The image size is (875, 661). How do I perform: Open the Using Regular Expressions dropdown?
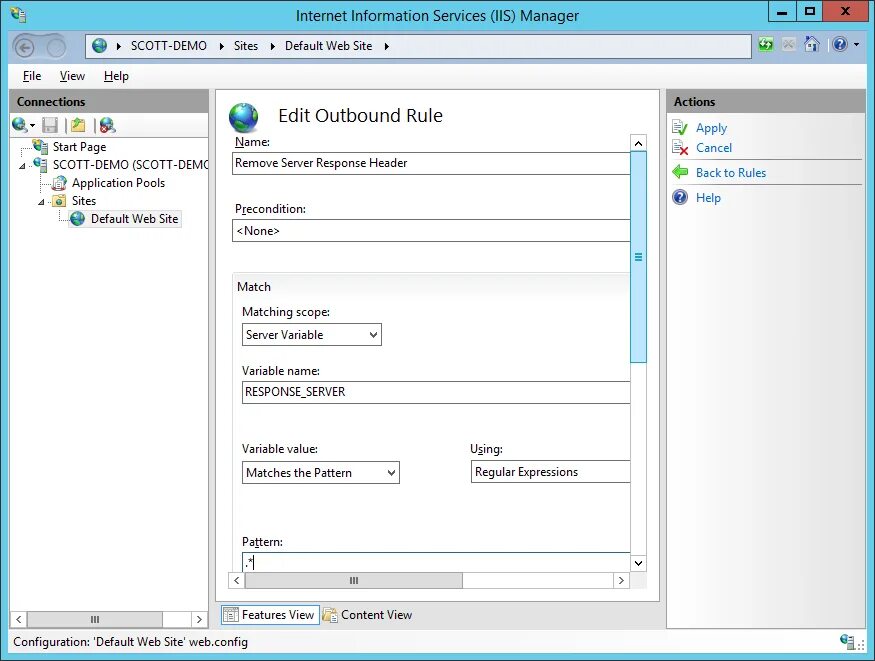[550, 472]
